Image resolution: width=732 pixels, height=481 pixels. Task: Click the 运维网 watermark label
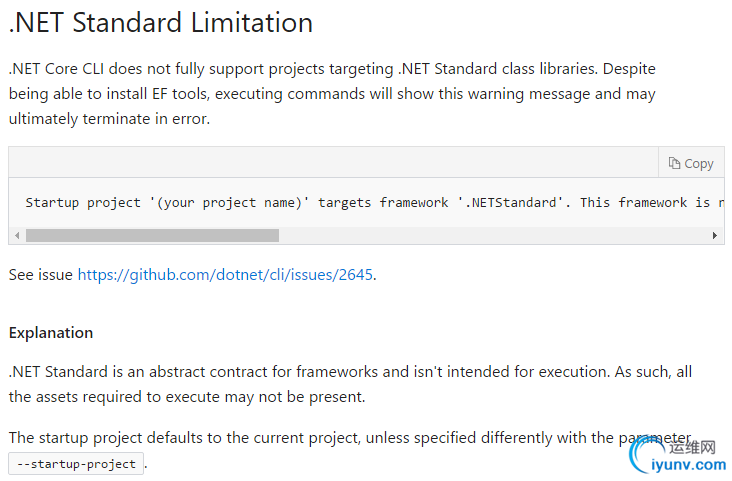[x=687, y=448]
